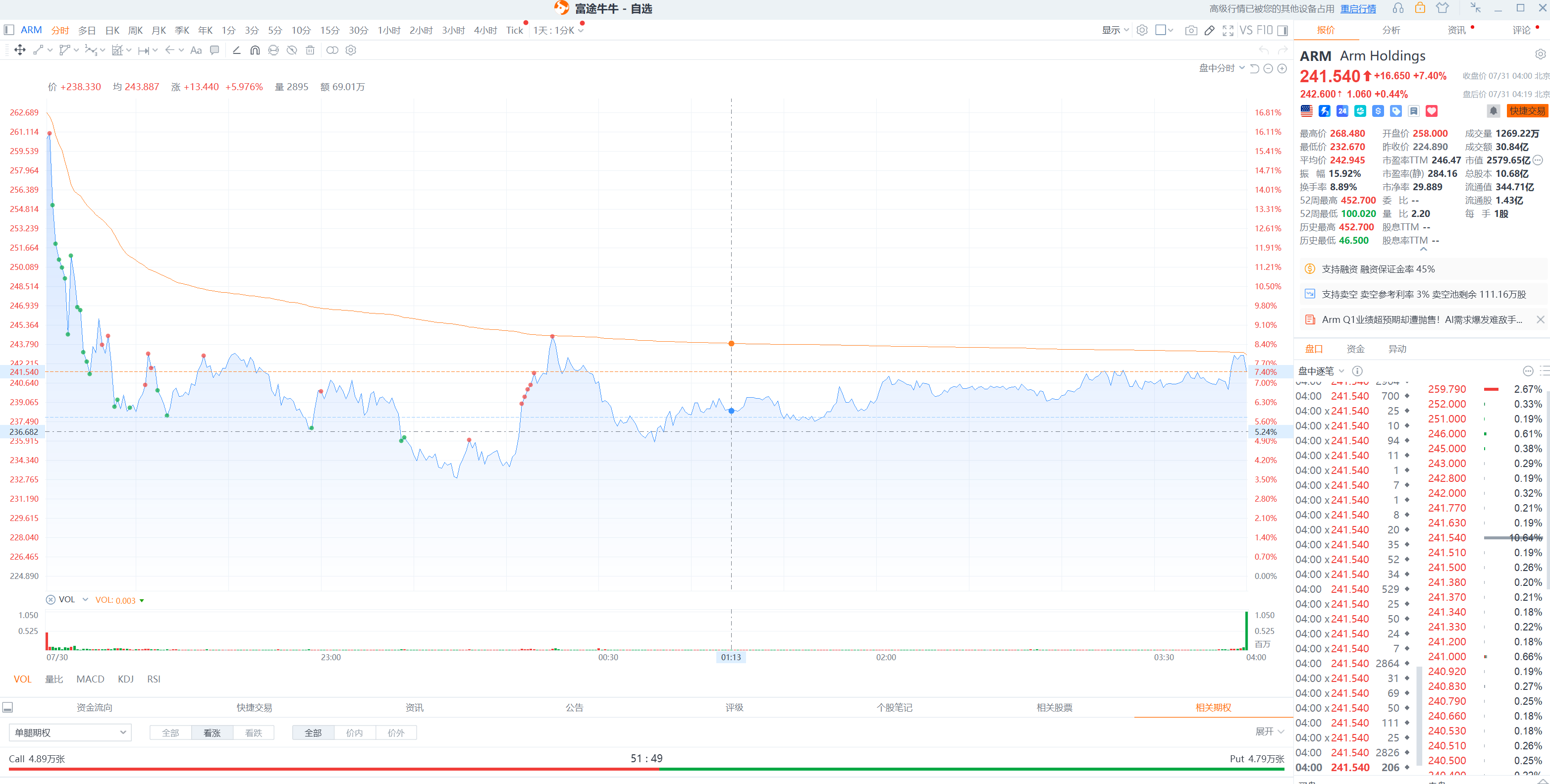Switch to the MACD indicator tab
The image size is (1550, 784).
point(90,679)
